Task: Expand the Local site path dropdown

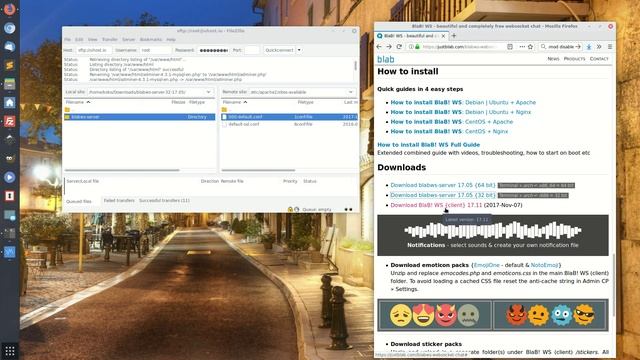Action: pyautogui.click(x=209, y=92)
